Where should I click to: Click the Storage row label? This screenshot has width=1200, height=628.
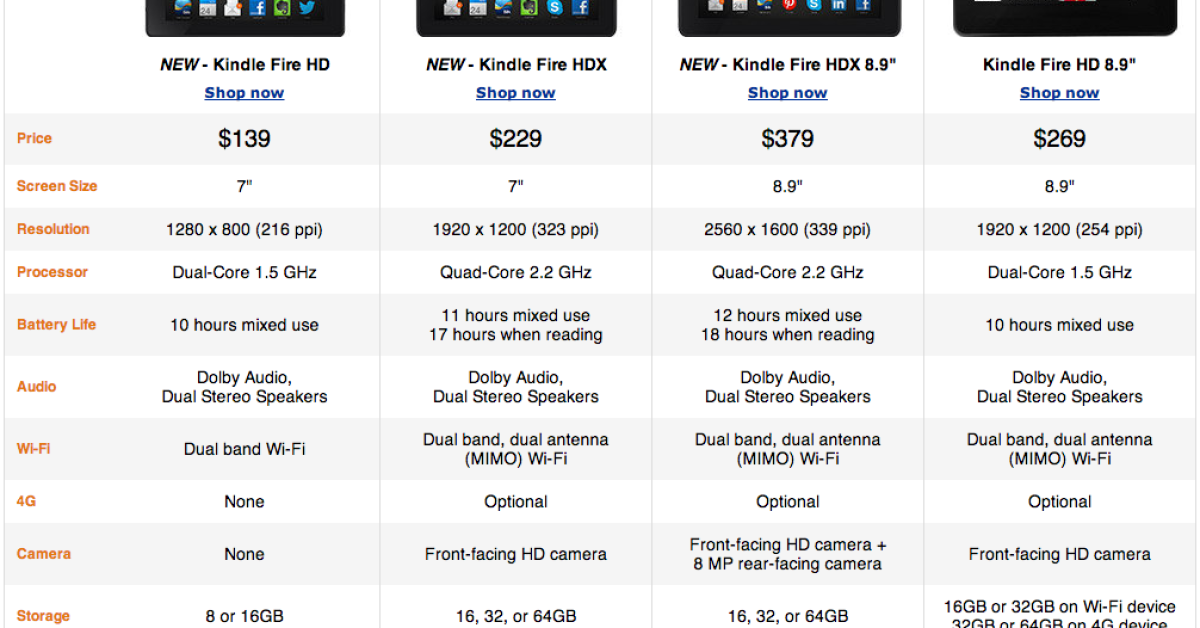click(44, 616)
